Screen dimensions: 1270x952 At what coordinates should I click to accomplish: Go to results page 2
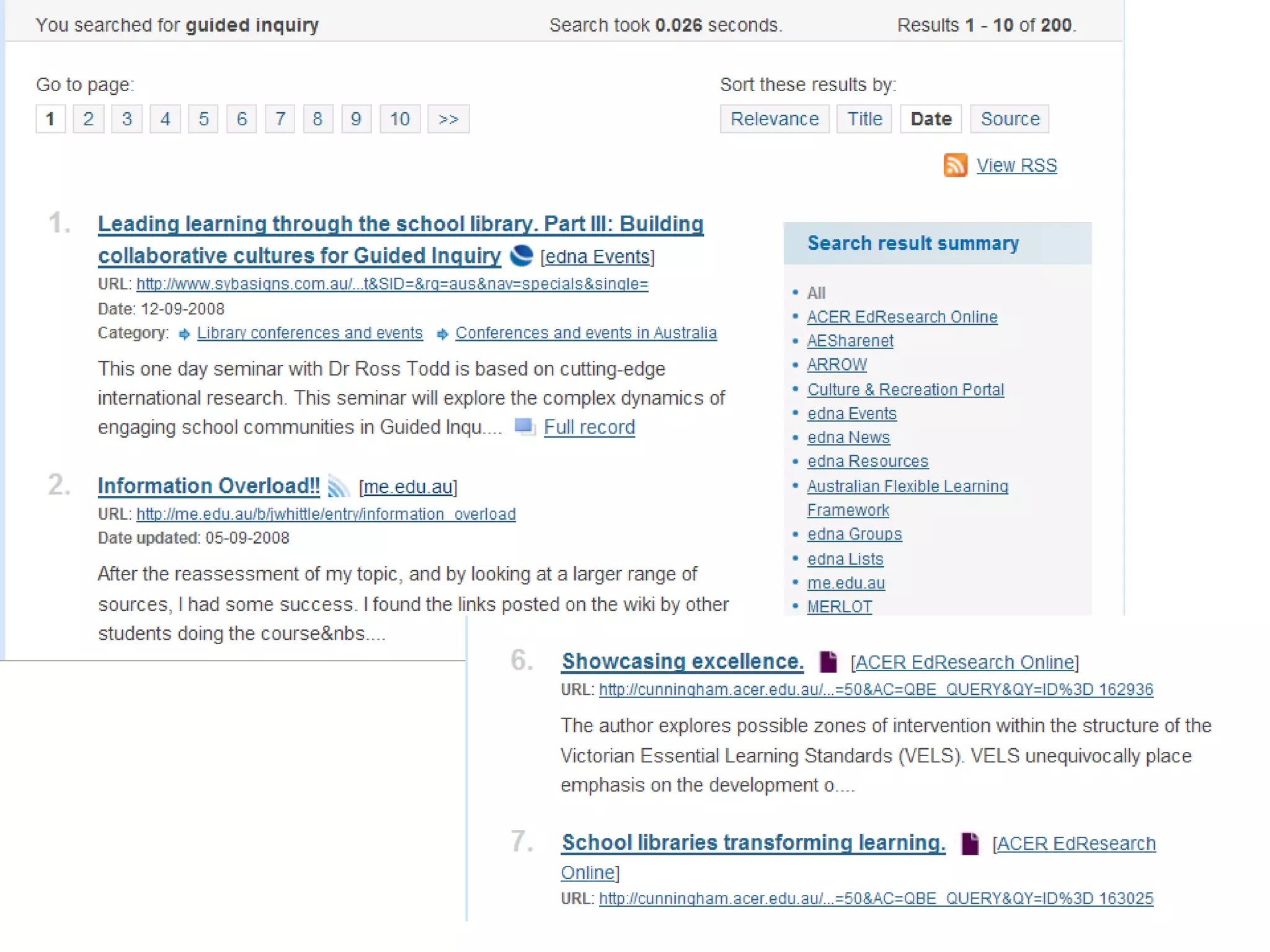[89, 119]
